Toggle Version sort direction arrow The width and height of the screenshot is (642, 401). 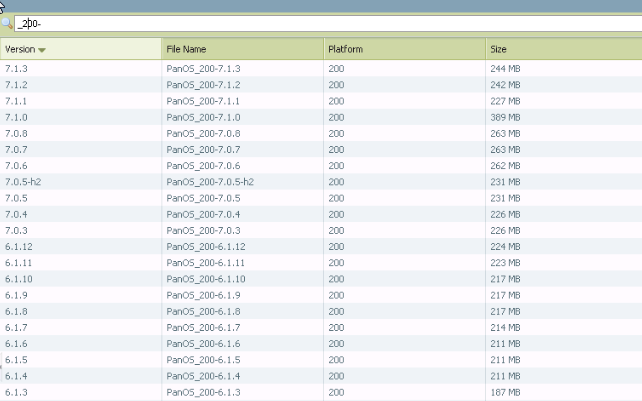pos(42,50)
